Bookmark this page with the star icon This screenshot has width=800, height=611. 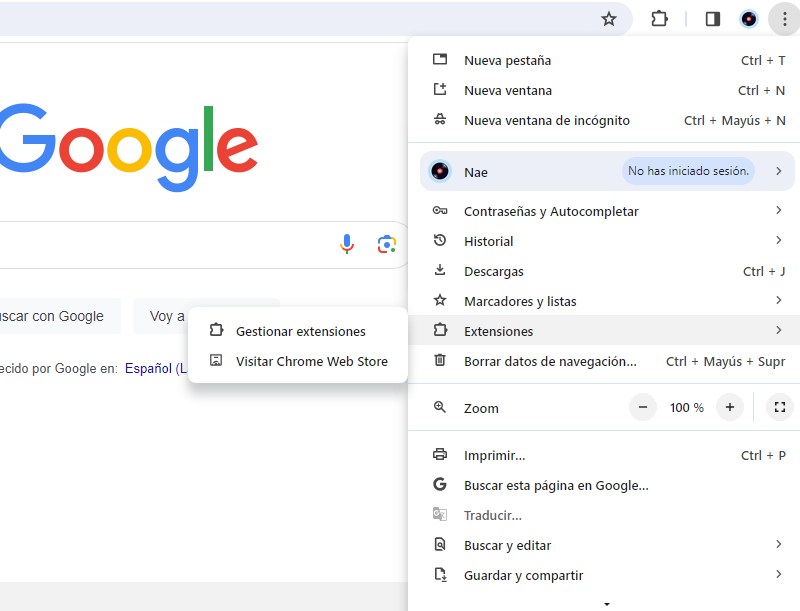609,18
